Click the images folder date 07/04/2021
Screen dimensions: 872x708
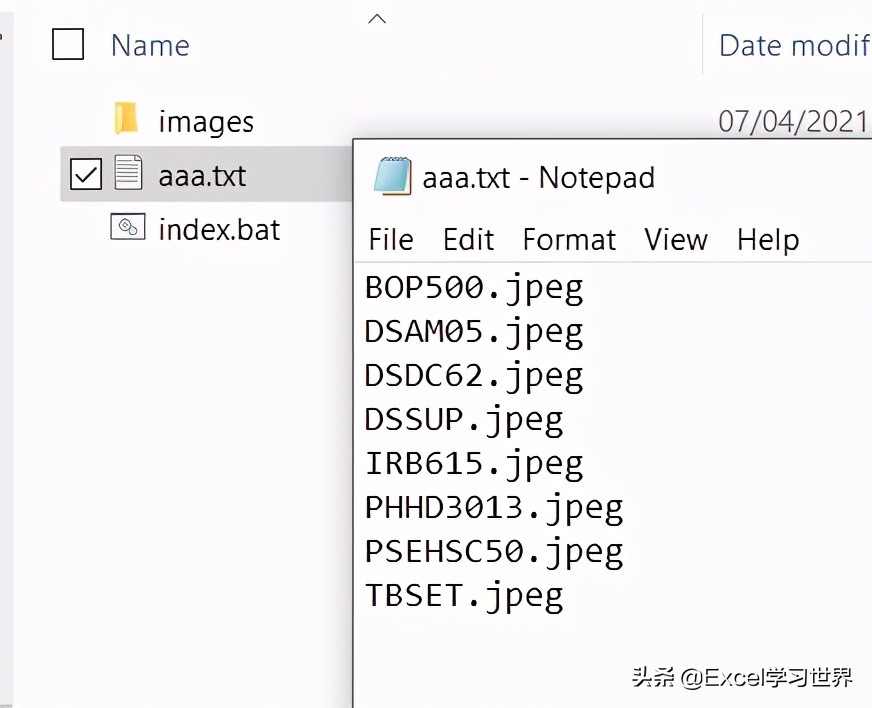coord(794,121)
